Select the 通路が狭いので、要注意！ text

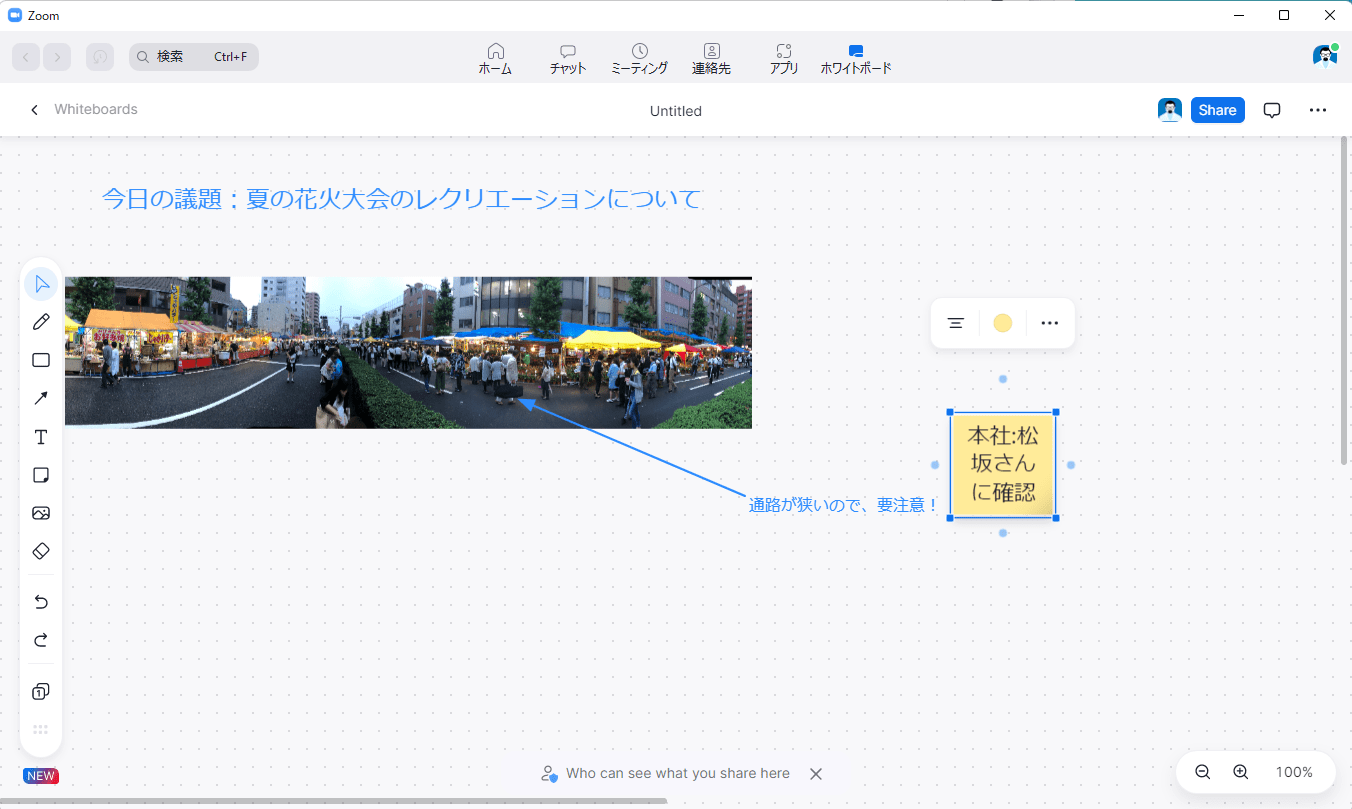845,506
